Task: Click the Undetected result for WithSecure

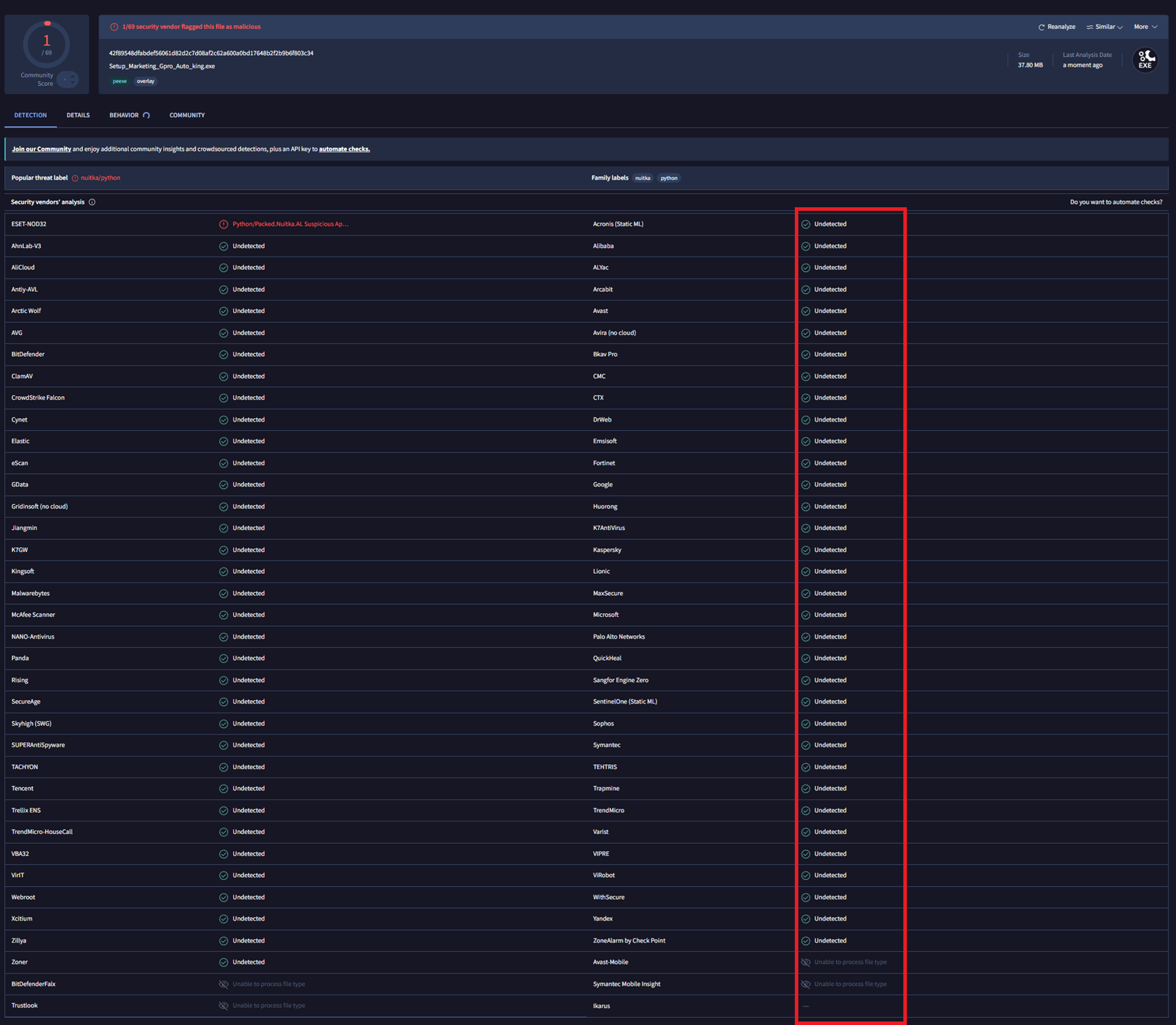Action: pos(831,897)
